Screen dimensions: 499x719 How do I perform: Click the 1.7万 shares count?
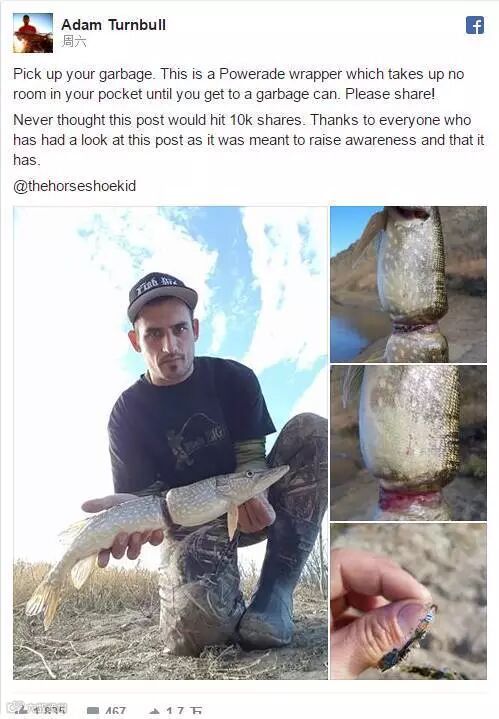pos(183,712)
